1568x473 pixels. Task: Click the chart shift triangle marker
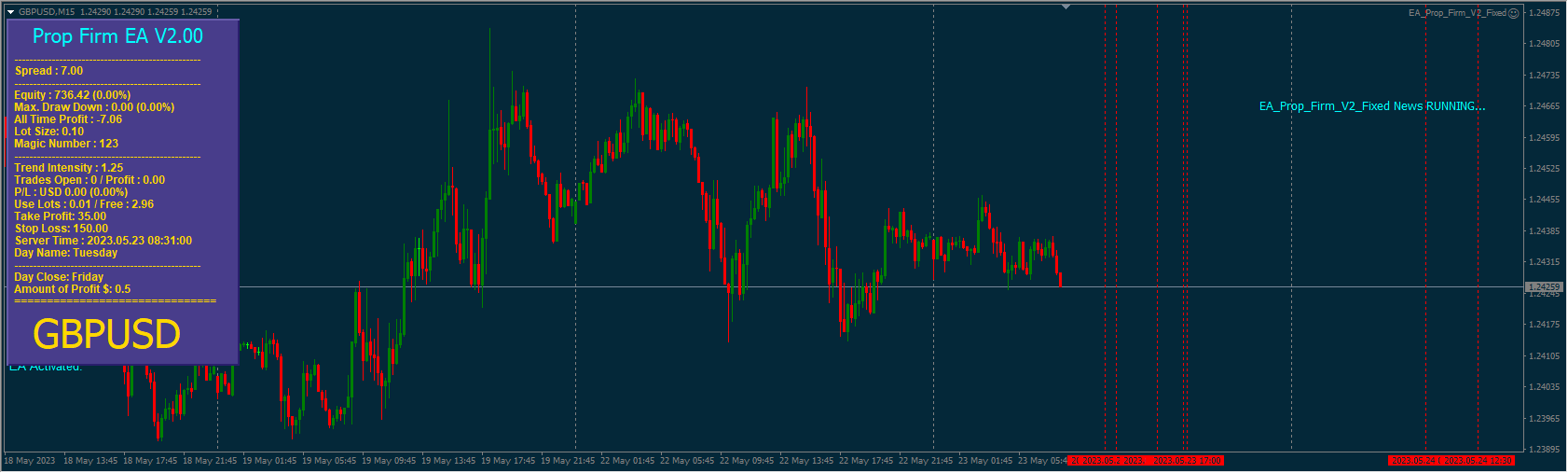point(1066,7)
